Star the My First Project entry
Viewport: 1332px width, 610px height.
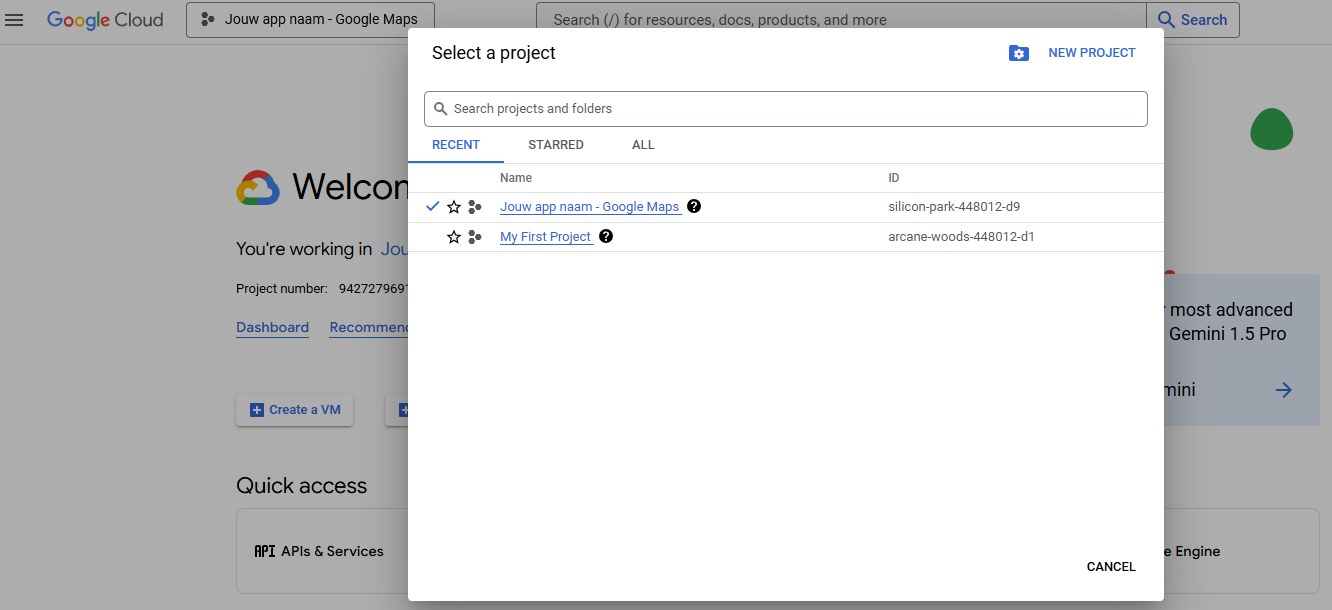click(x=454, y=237)
